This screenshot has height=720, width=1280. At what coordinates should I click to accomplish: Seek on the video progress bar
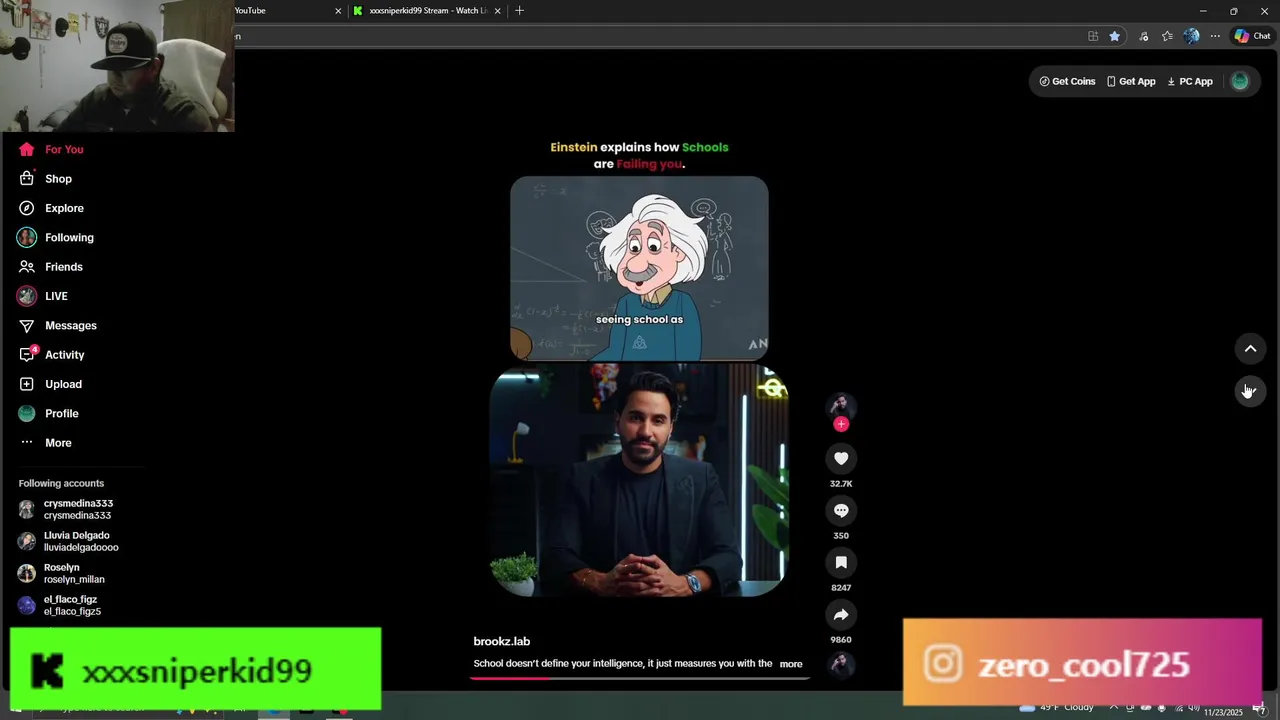(639, 678)
